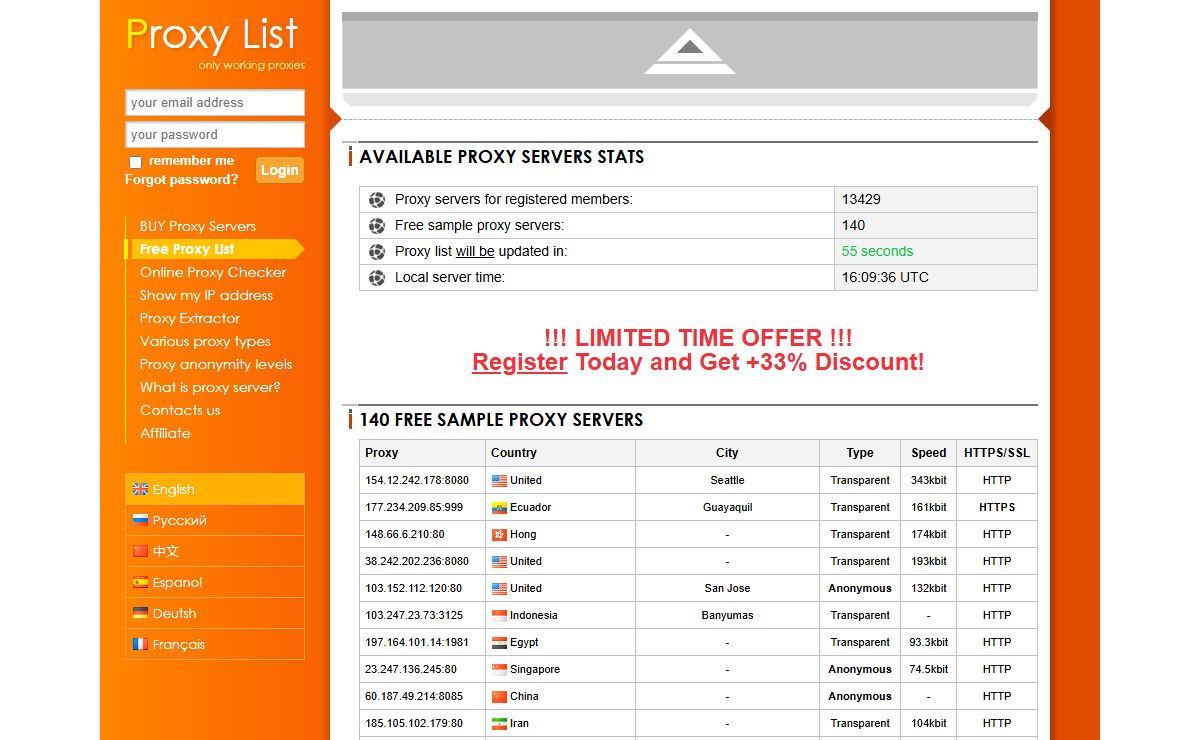Select Proxy Extractor in the sidebar

pyautogui.click(x=189, y=318)
